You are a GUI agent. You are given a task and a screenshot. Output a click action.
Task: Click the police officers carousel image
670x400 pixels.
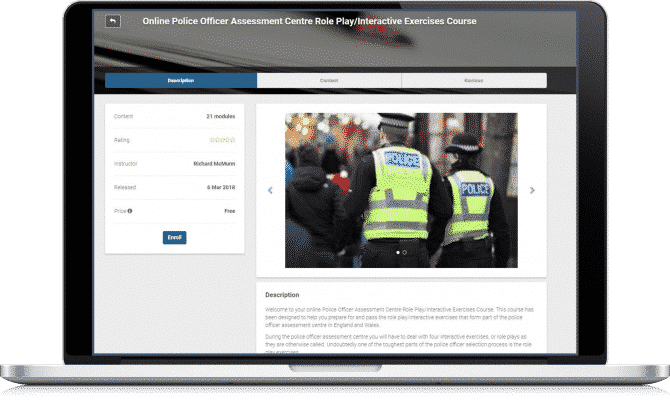(401, 189)
